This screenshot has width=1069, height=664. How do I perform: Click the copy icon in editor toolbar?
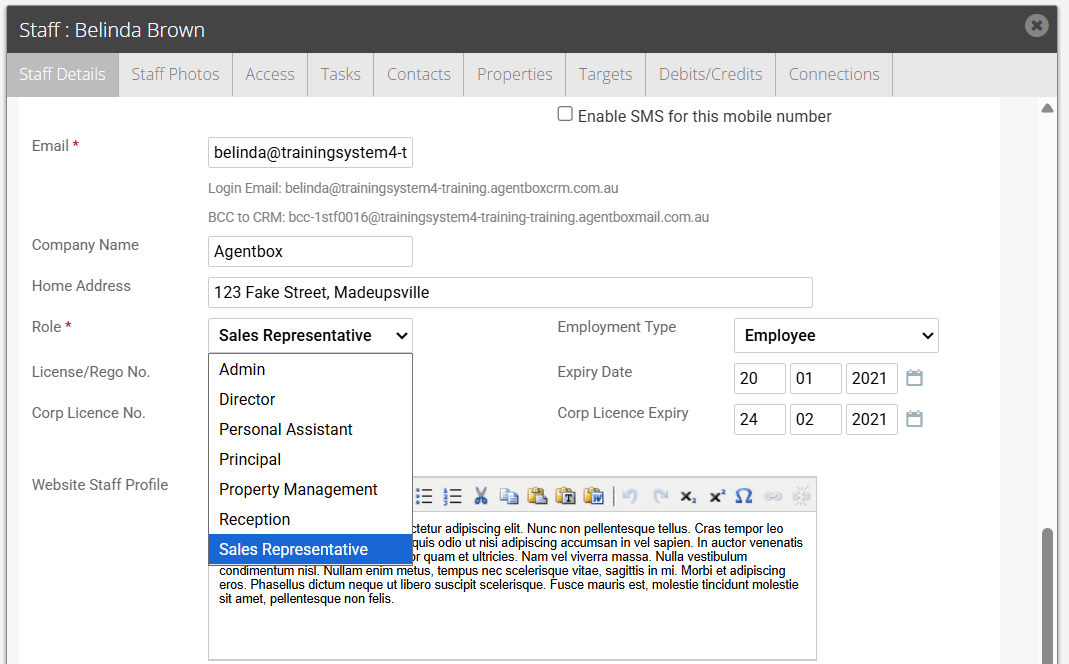(509, 496)
